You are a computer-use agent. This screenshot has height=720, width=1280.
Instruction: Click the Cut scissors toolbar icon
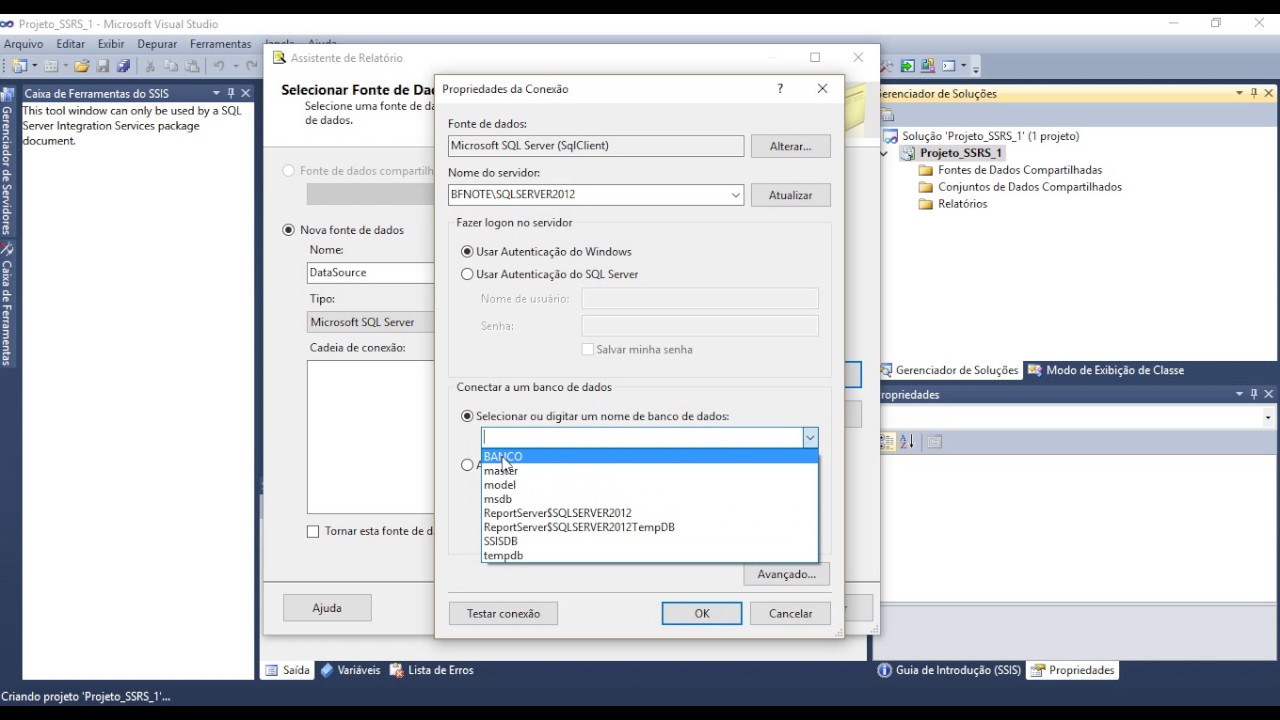(150, 66)
